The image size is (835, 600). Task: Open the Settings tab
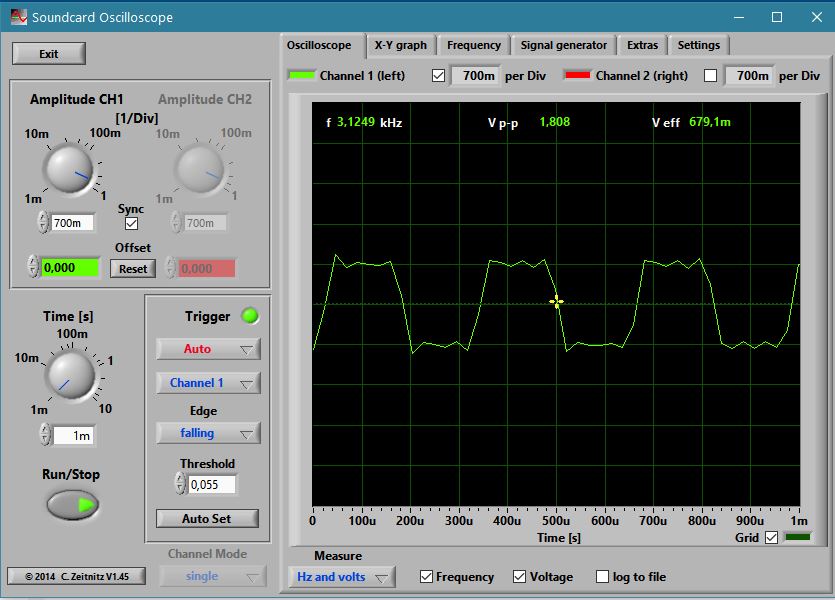[x=699, y=45]
